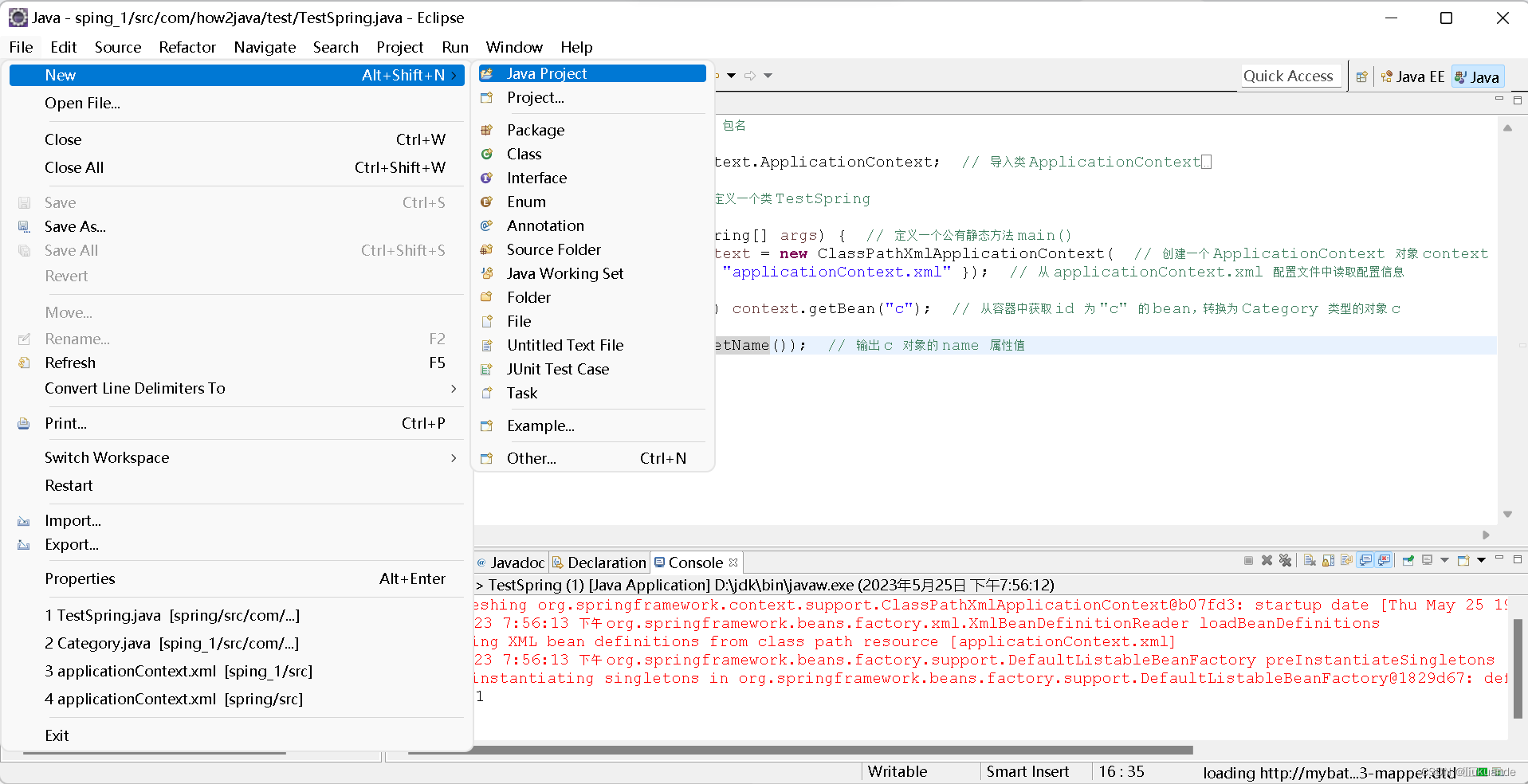The width and height of the screenshot is (1528, 784).
Task: Choose Restart from File menu
Action: (x=236, y=485)
